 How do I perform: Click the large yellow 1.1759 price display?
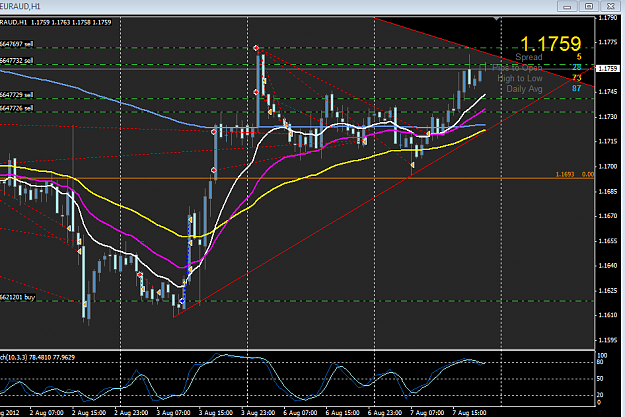pyautogui.click(x=551, y=44)
